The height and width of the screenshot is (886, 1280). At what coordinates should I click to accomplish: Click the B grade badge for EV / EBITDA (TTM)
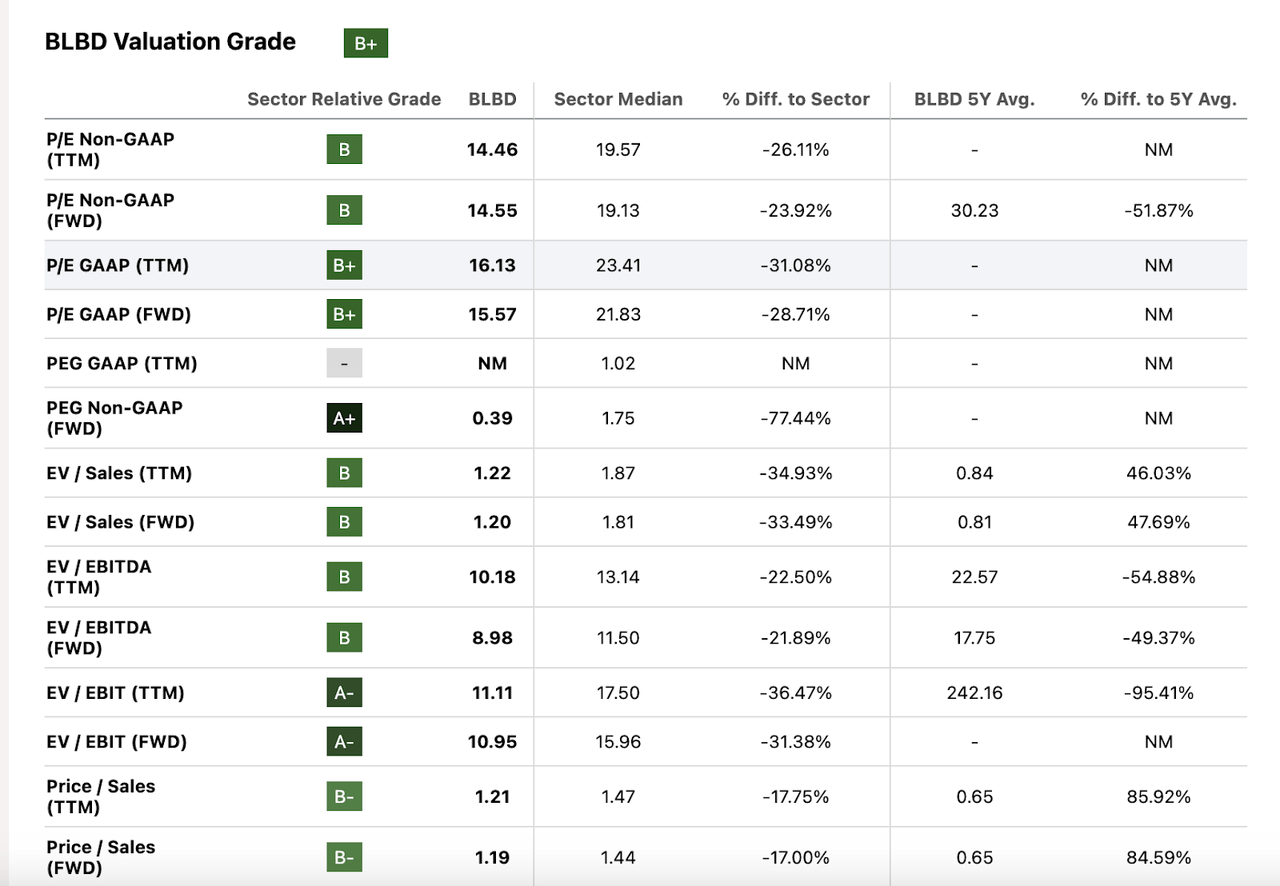click(344, 577)
